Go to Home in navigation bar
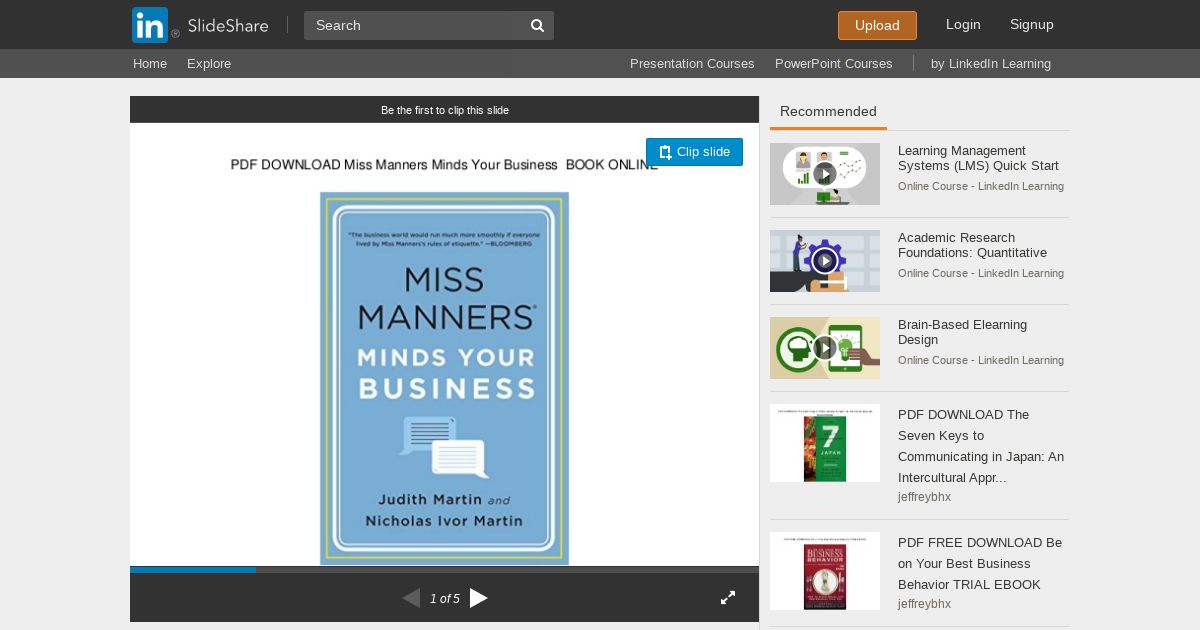The width and height of the screenshot is (1200, 630). click(150, 63)
